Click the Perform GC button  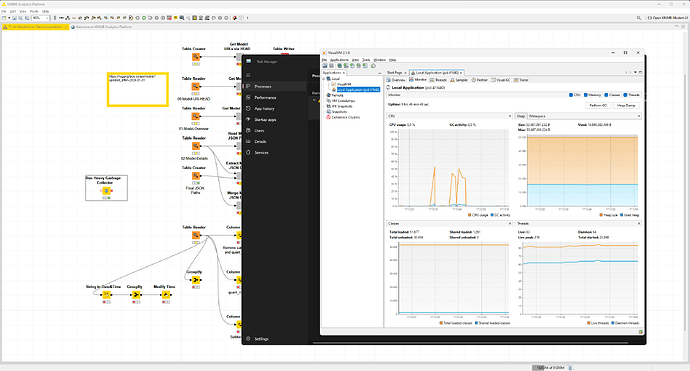[x=598, y=106]
